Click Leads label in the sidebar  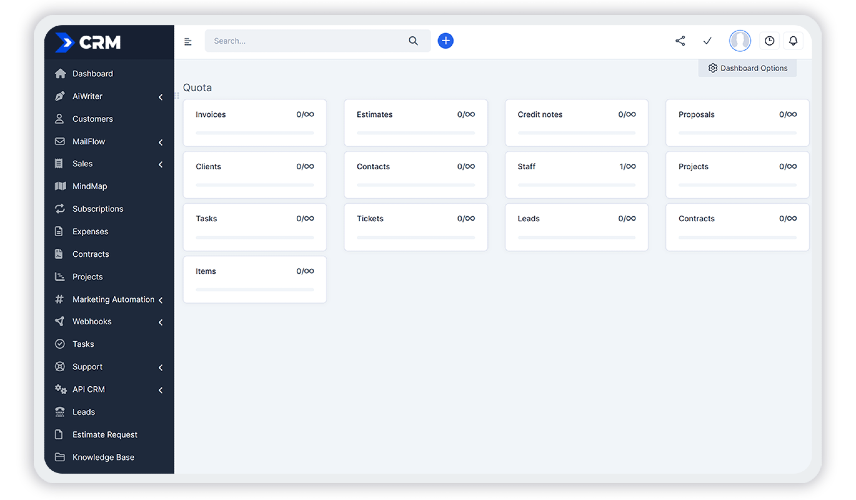click(x=84, y=412)
